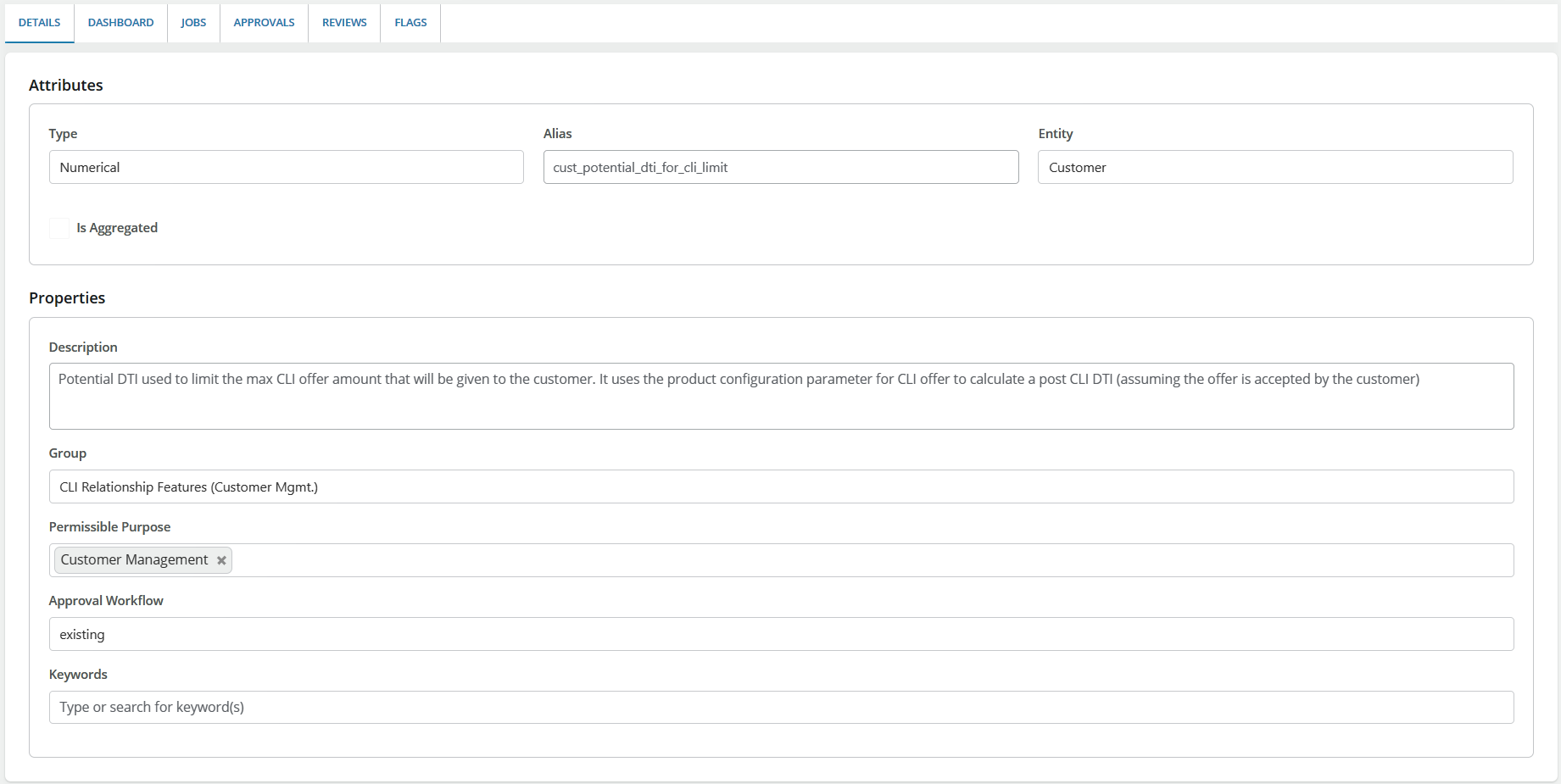
Task: Toggle the Is Aggregated checkbox
Action: (x=59, y=228)
